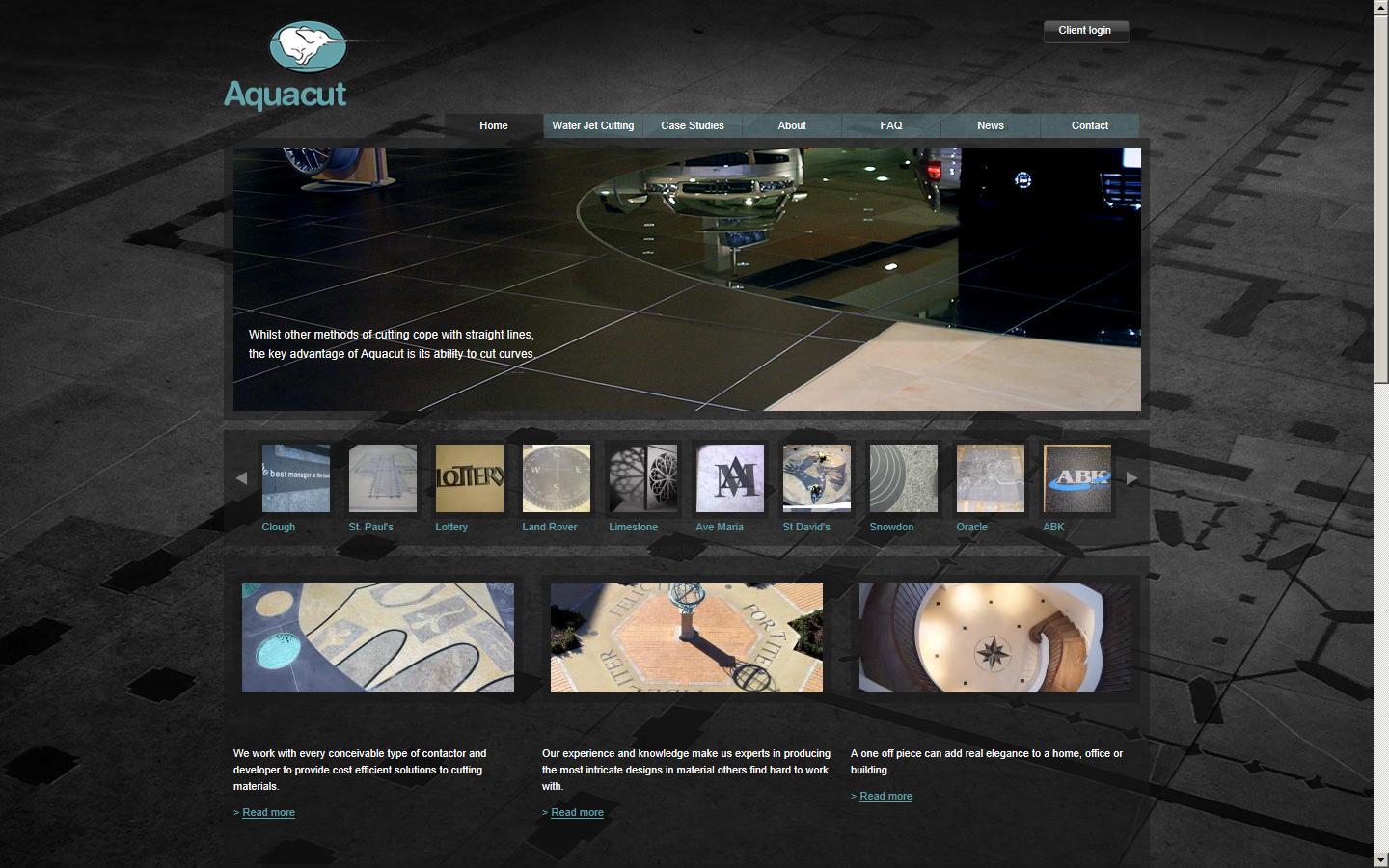This screenshot has height=868, width=1389.
Task: Navigate to the FAQ page
Action: click(x=890, y=125)
